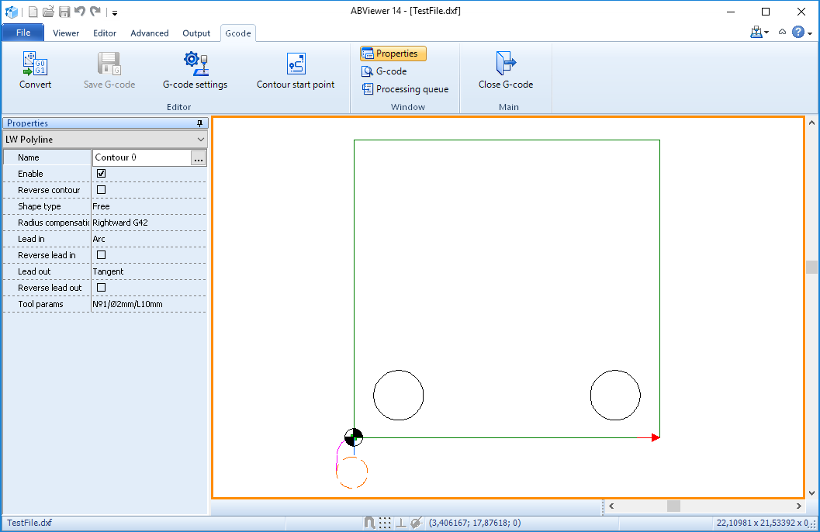Image resolution: width=820 pixels, height=532 pixels.
Task: Click New document icon in quick access
Action: pos(33,12)
